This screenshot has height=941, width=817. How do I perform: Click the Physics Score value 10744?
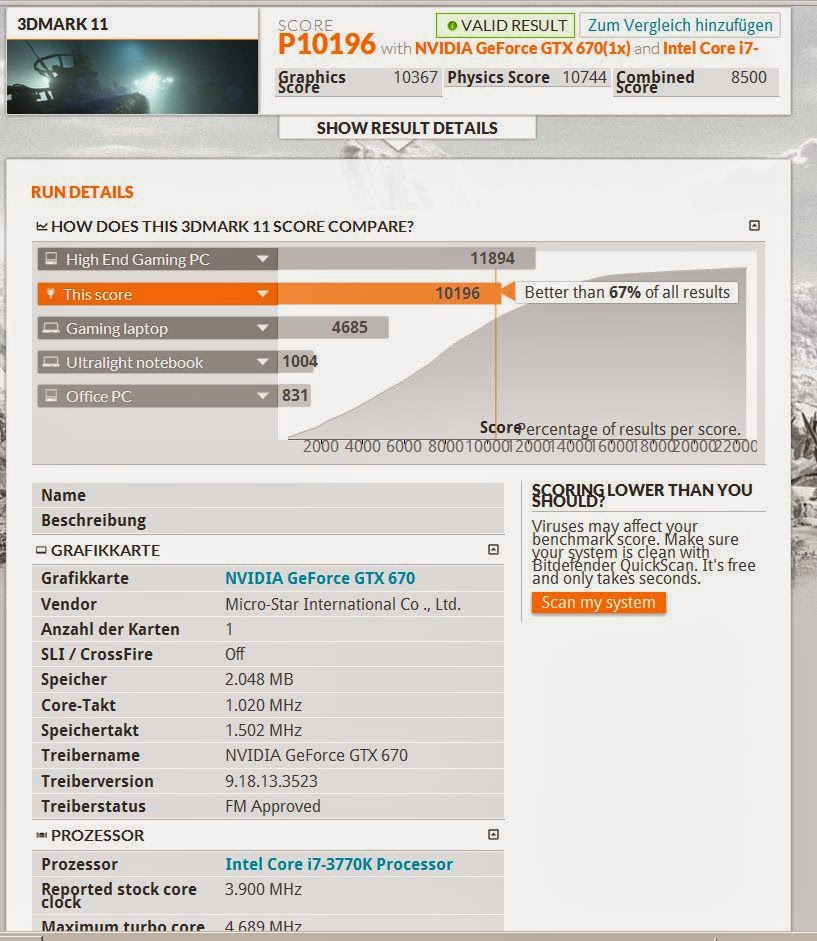584,77
